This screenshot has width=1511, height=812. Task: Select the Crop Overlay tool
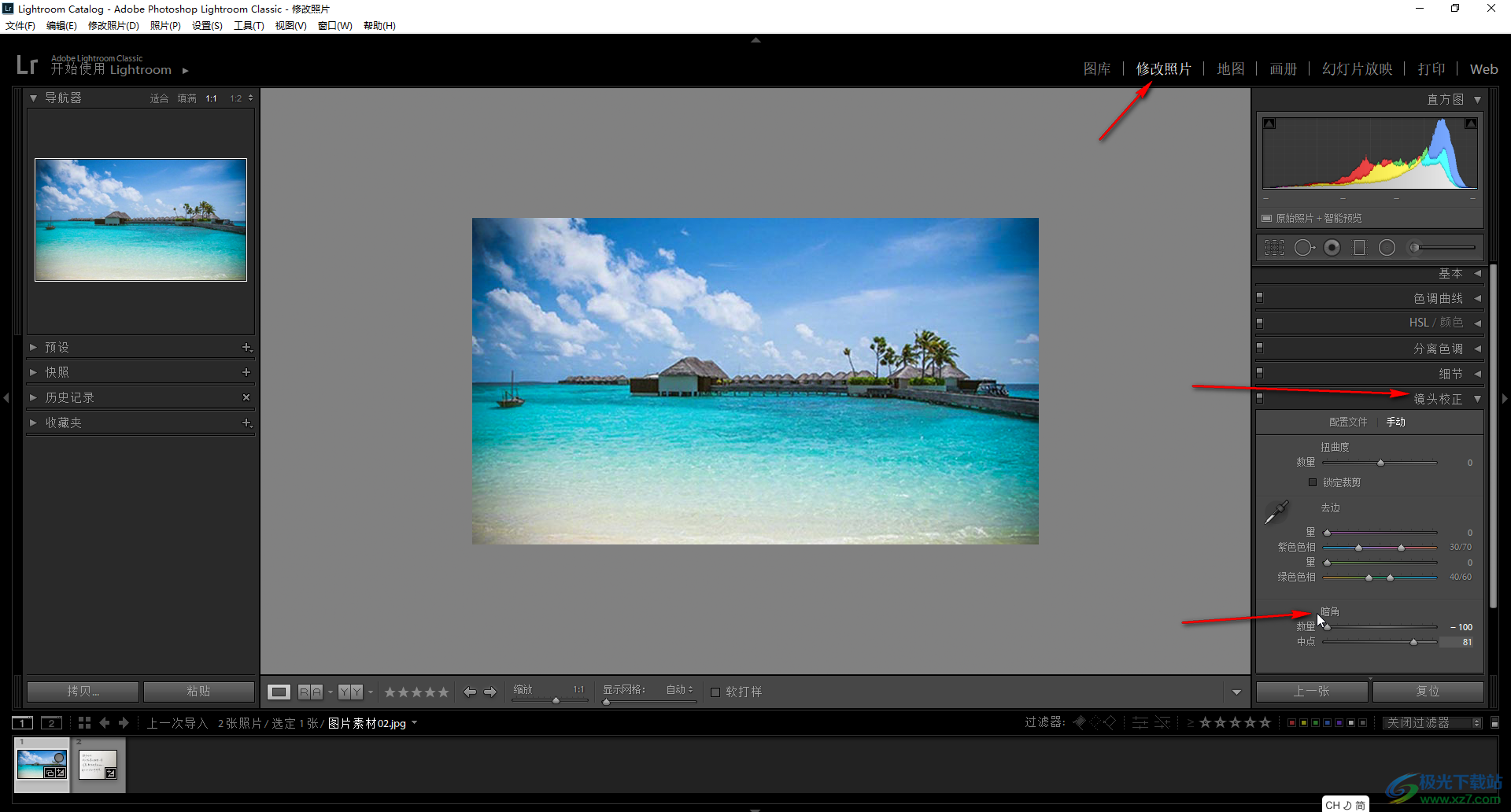click(1274, 248)
